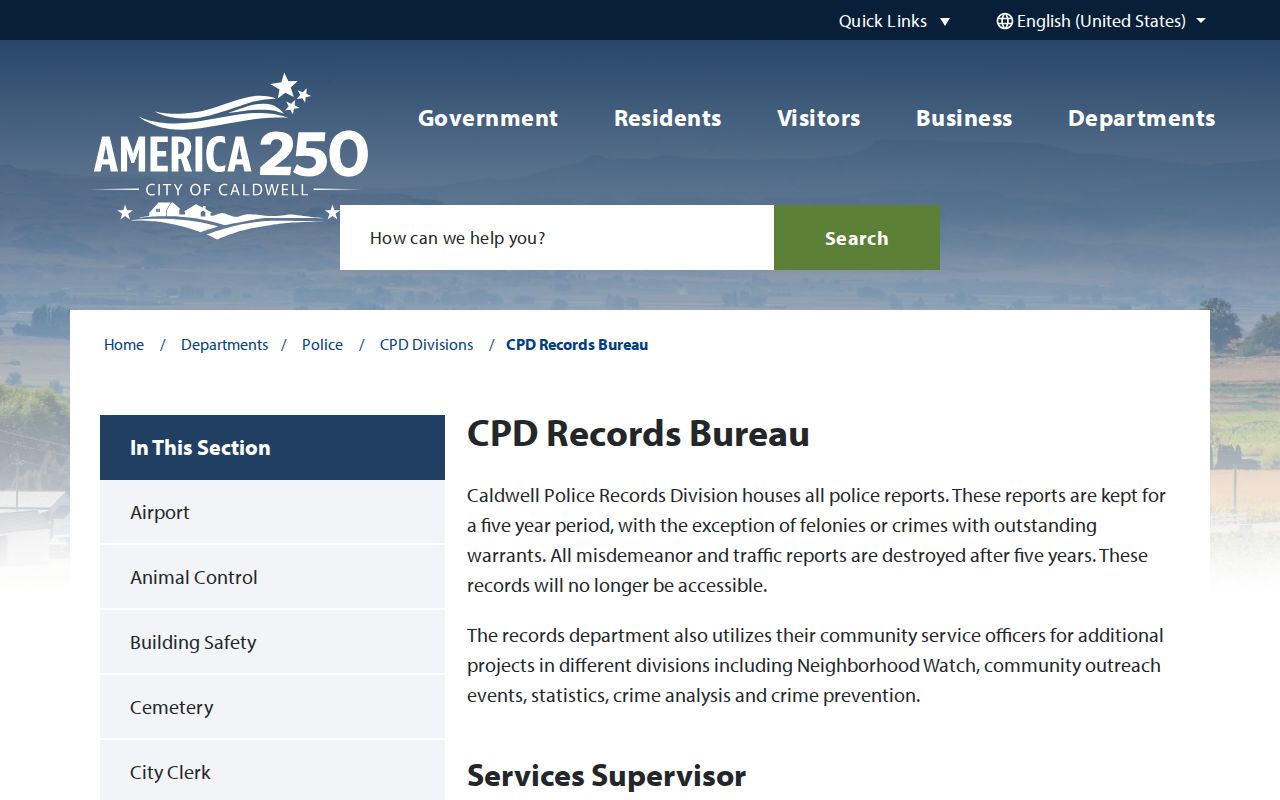1280x800 pixels.
Task: Open the Government menu
Action: click(x=488, y=118)
